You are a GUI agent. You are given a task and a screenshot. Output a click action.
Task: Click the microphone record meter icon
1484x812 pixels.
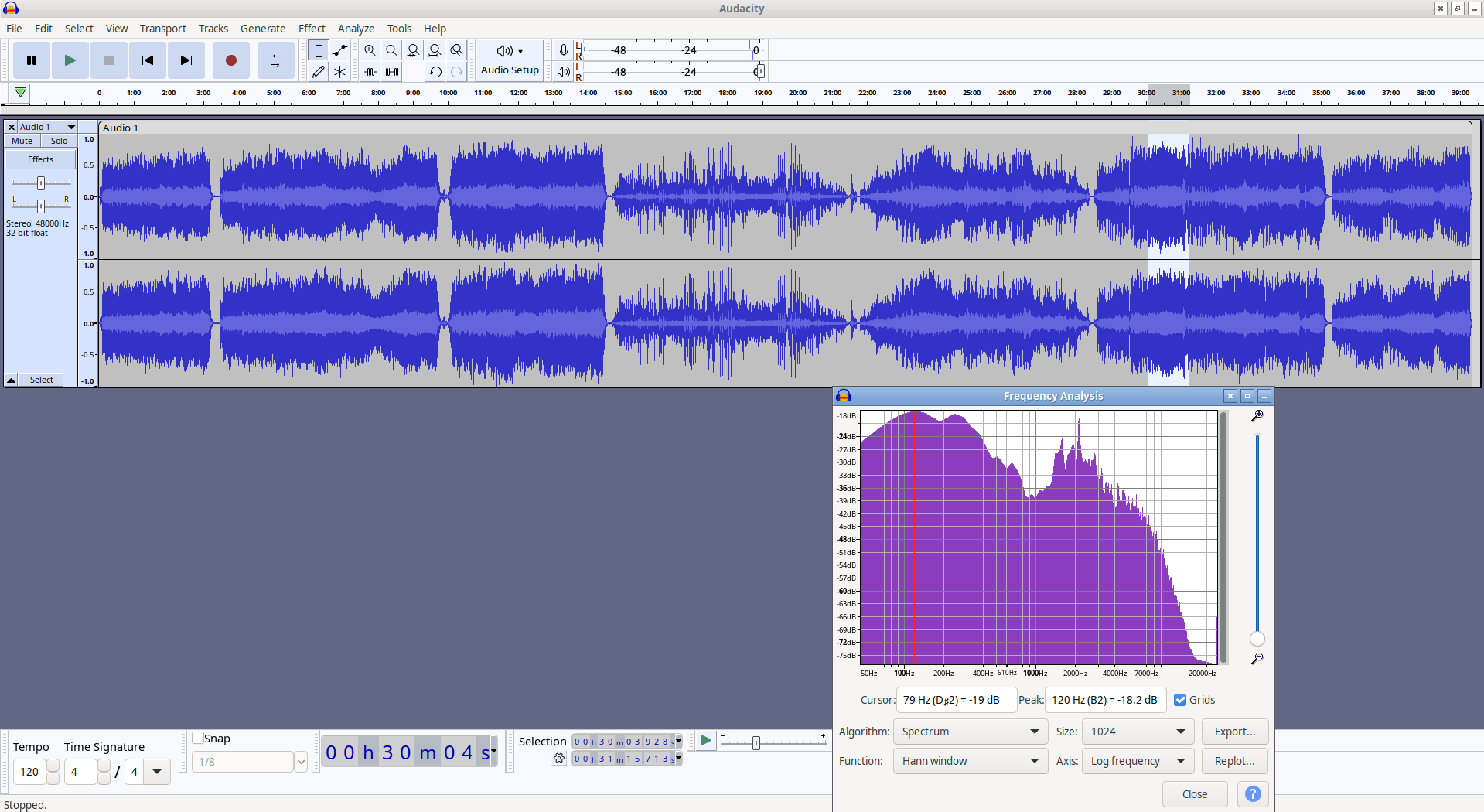click(x=564, y=50)
